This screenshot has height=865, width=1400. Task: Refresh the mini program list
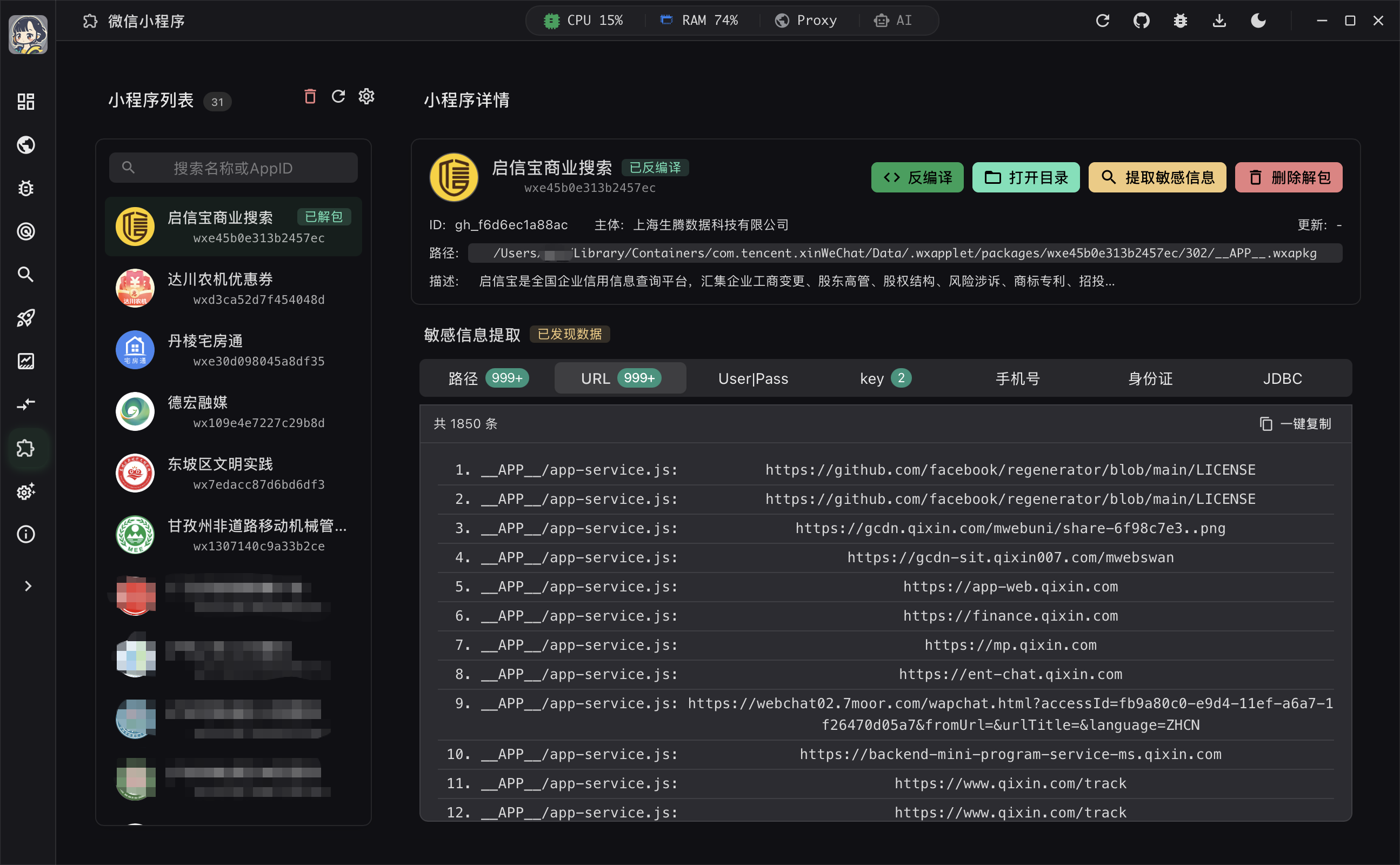tap(338, 96)
